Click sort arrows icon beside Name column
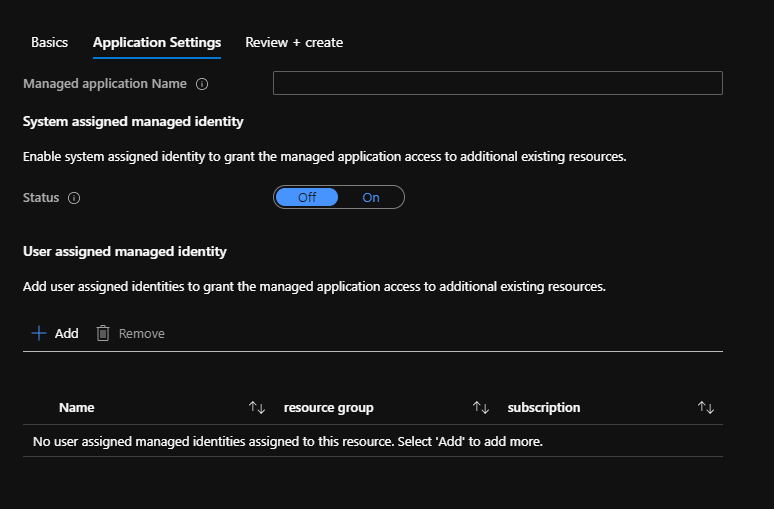The height and width of the screenshot is (509, 774). (257, 408)
